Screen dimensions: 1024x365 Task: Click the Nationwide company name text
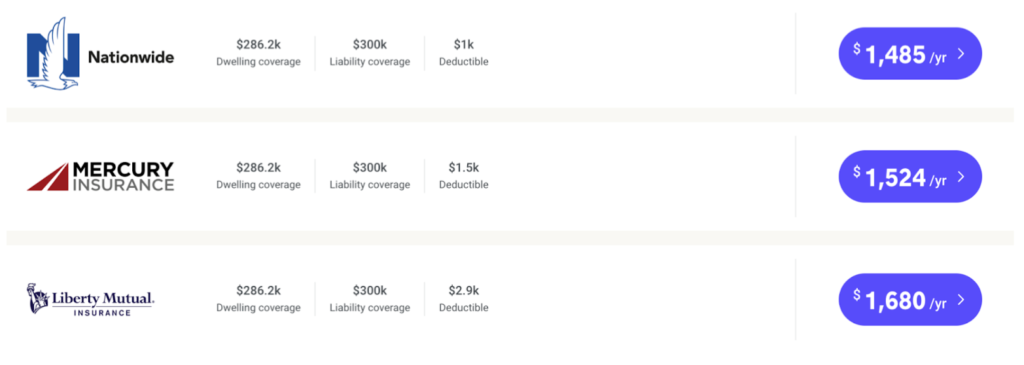tap(131, 57)
